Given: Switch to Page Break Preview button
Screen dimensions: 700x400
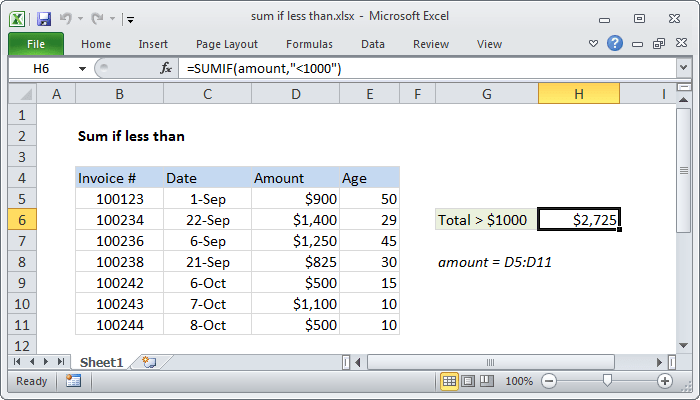Looking at the screenshot, I should [x=487, y=381].
